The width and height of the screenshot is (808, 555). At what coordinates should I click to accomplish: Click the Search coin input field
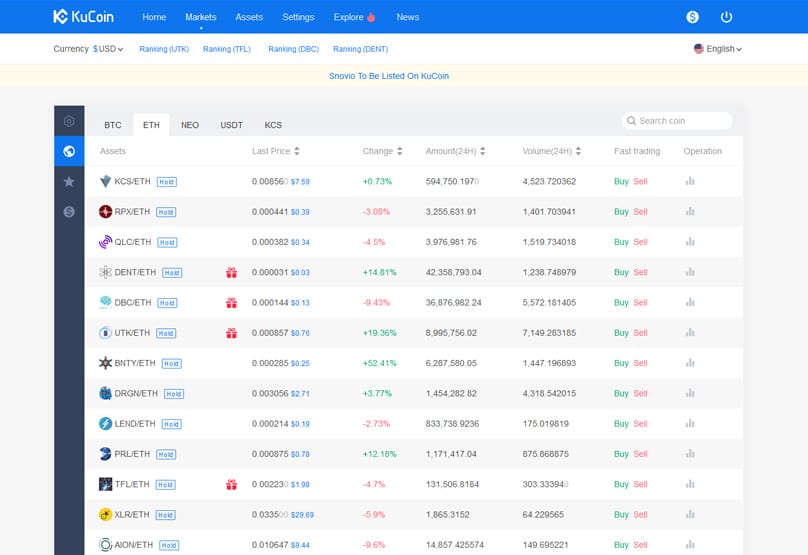680,121
